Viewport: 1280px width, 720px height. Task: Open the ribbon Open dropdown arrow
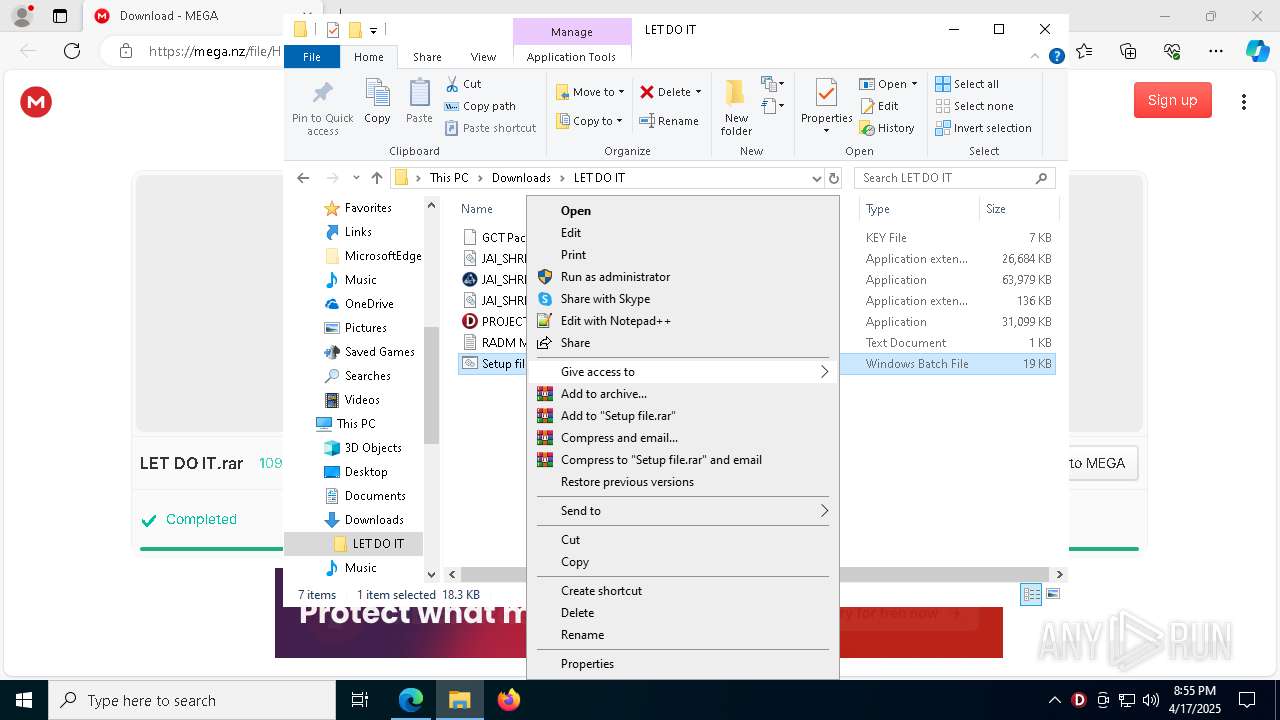tap(914, 84)
